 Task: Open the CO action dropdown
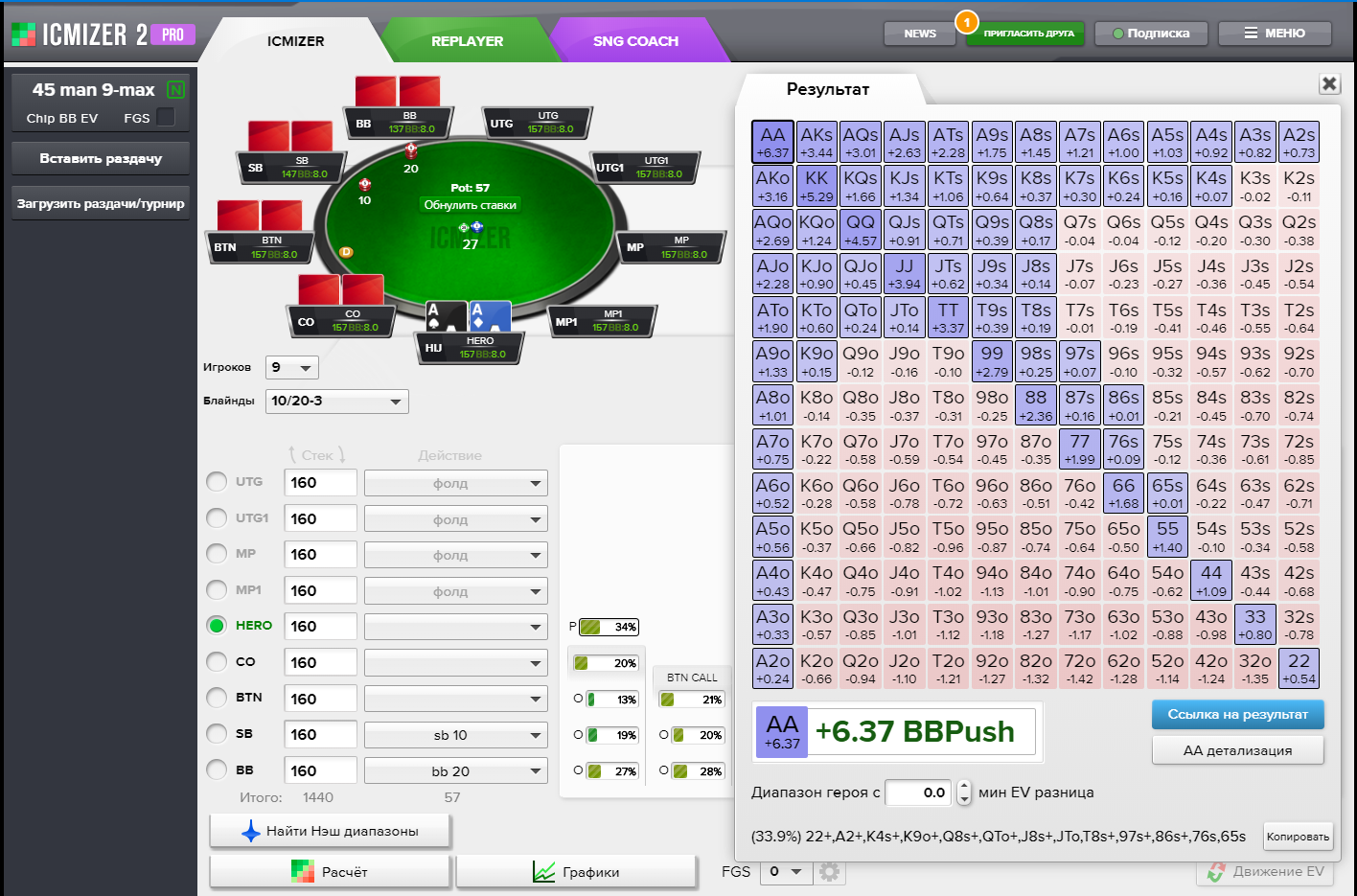456,662
